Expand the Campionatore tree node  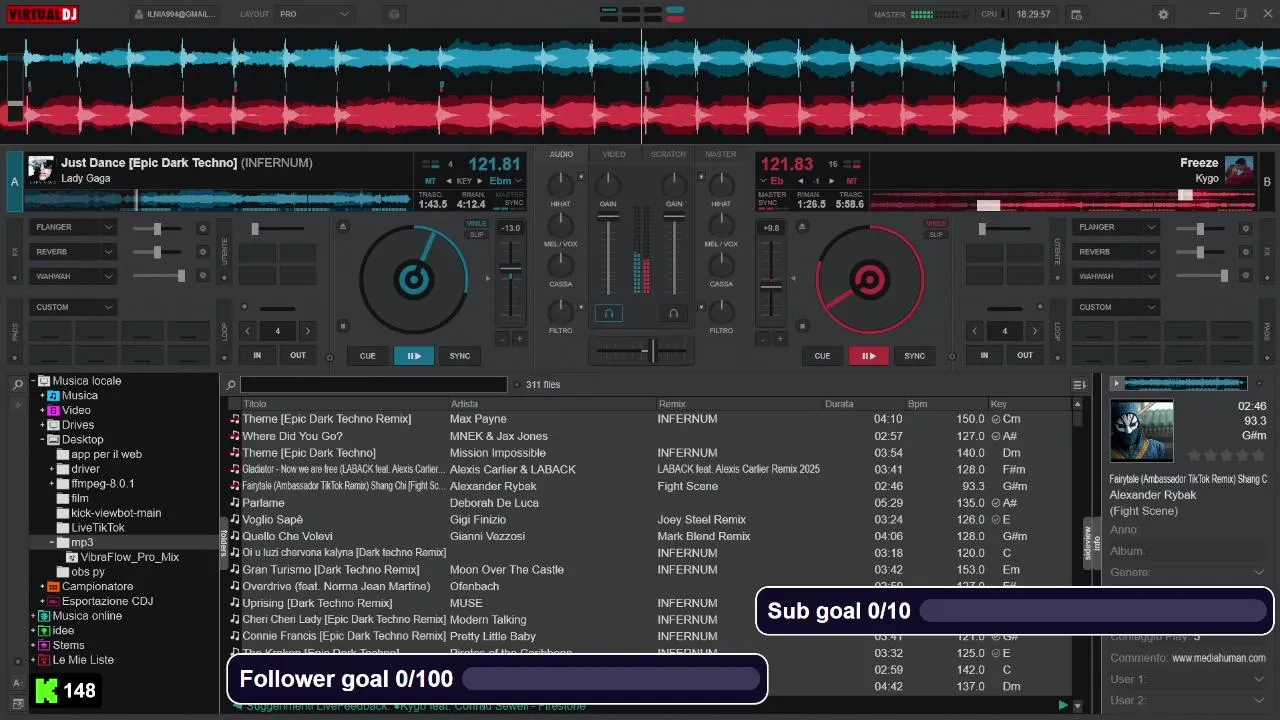coord(42,586)
